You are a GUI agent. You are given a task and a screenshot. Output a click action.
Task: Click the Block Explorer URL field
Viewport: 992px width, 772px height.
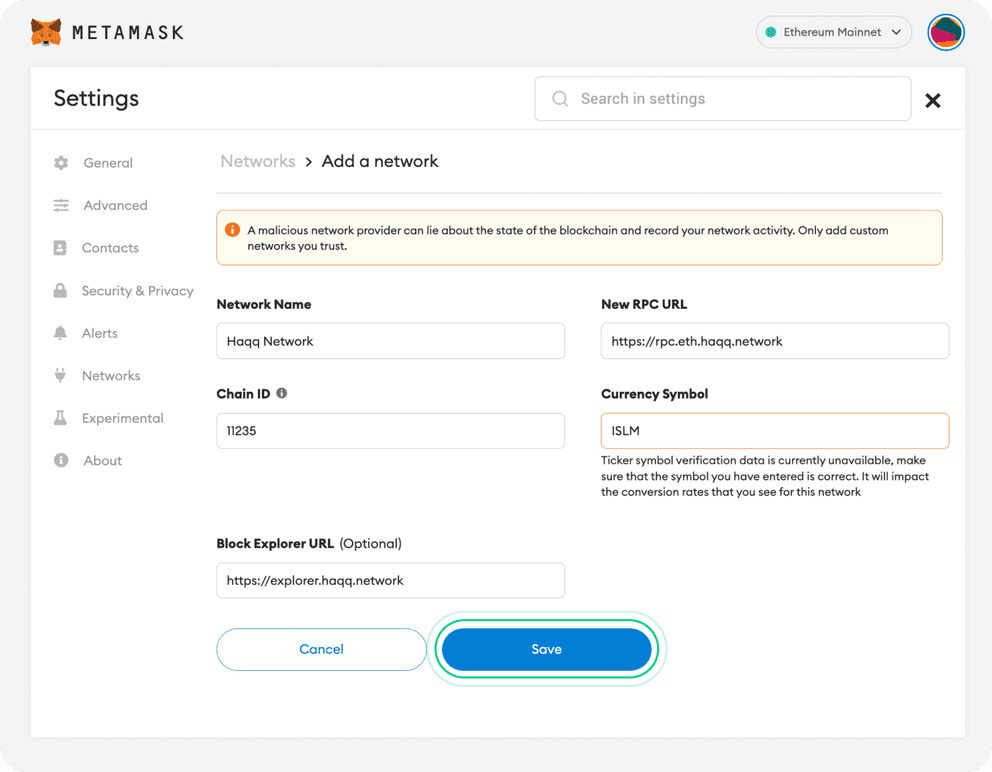[x=390, y=580]
